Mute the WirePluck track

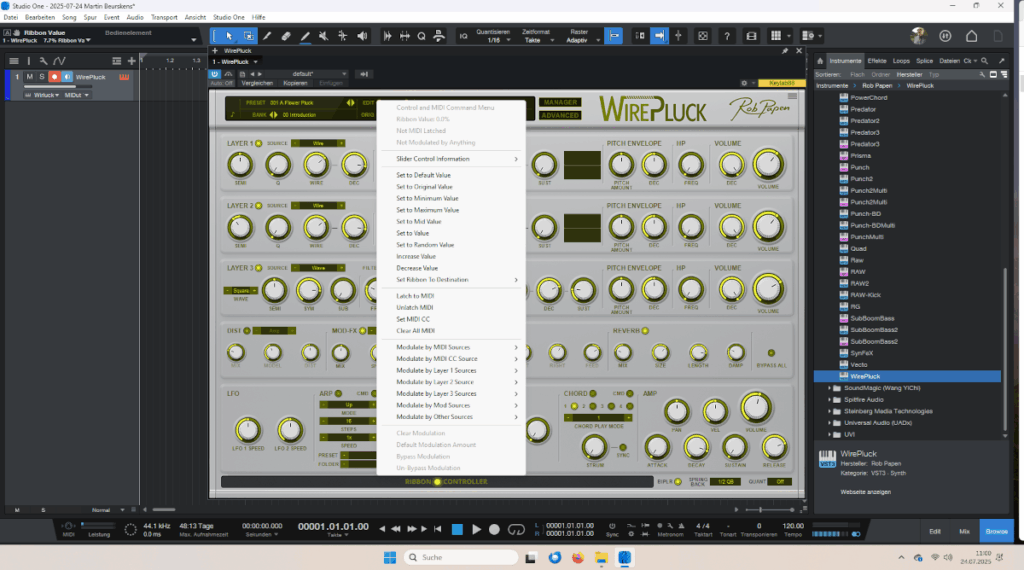29,77
